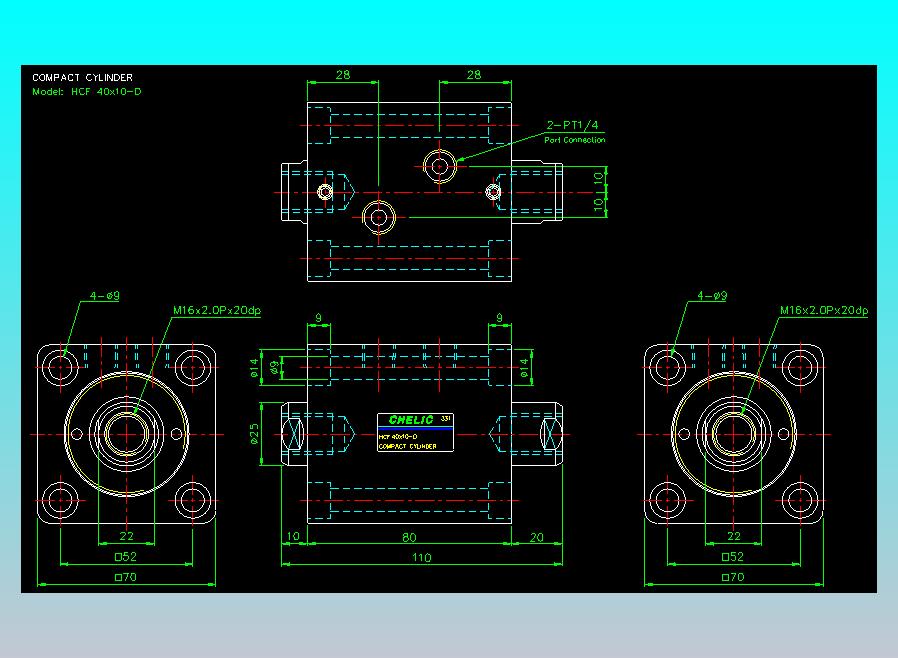Select the "ø25" rod diameter dimension
898x658 pixels.
click(x=254, y=434)
